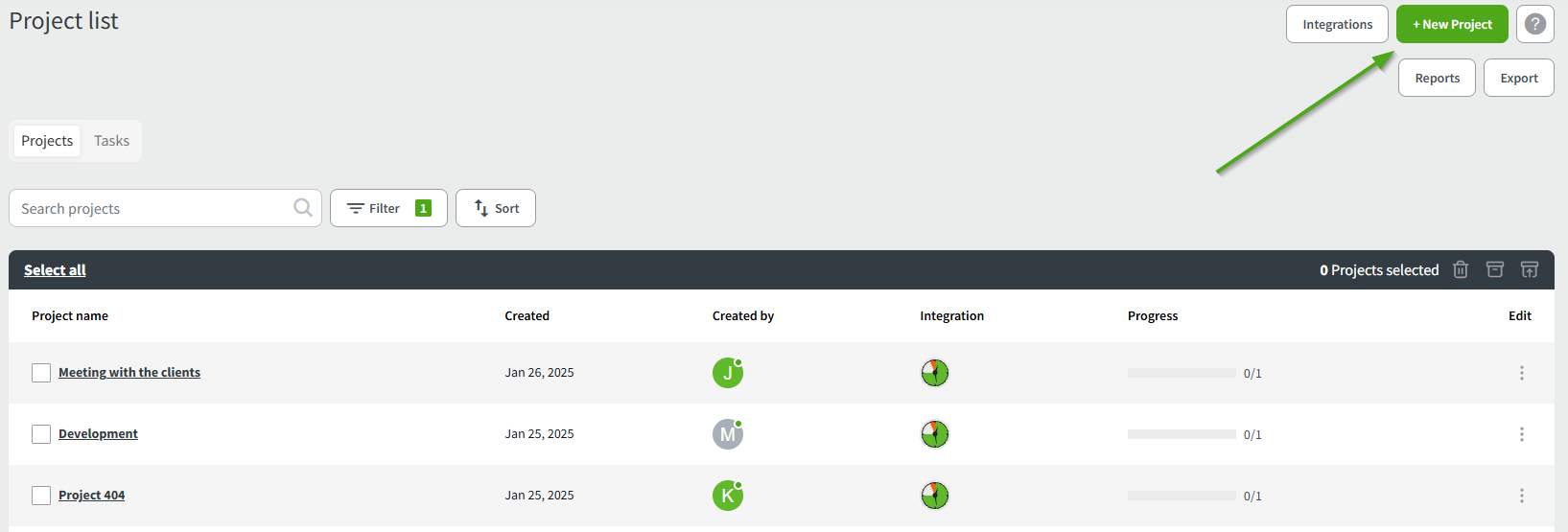Click the New Project button
Viewport: 1568px width, 532px height.
[1452, 24]
